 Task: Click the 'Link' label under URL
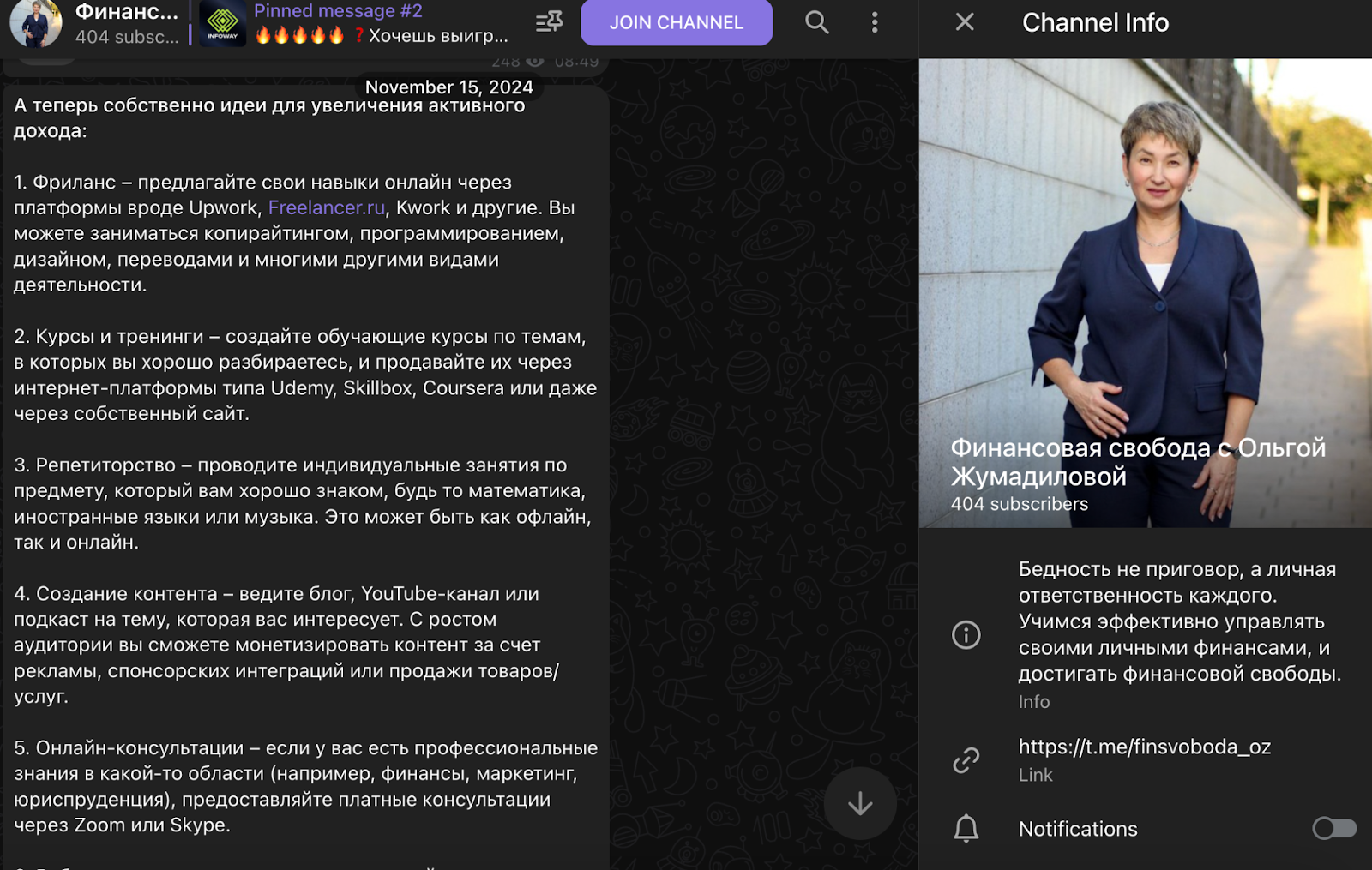(x=1035, y=775)
